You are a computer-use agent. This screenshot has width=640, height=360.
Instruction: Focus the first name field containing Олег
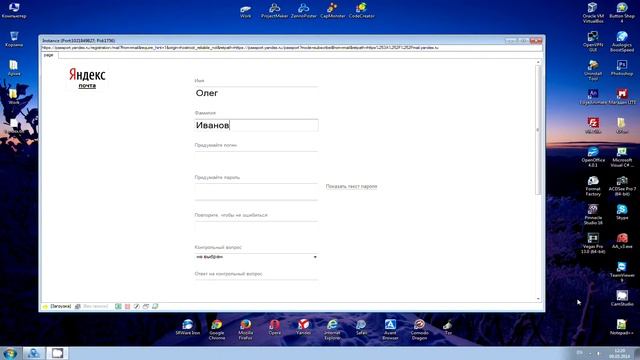pyautogui.click(x=256, y=93)
